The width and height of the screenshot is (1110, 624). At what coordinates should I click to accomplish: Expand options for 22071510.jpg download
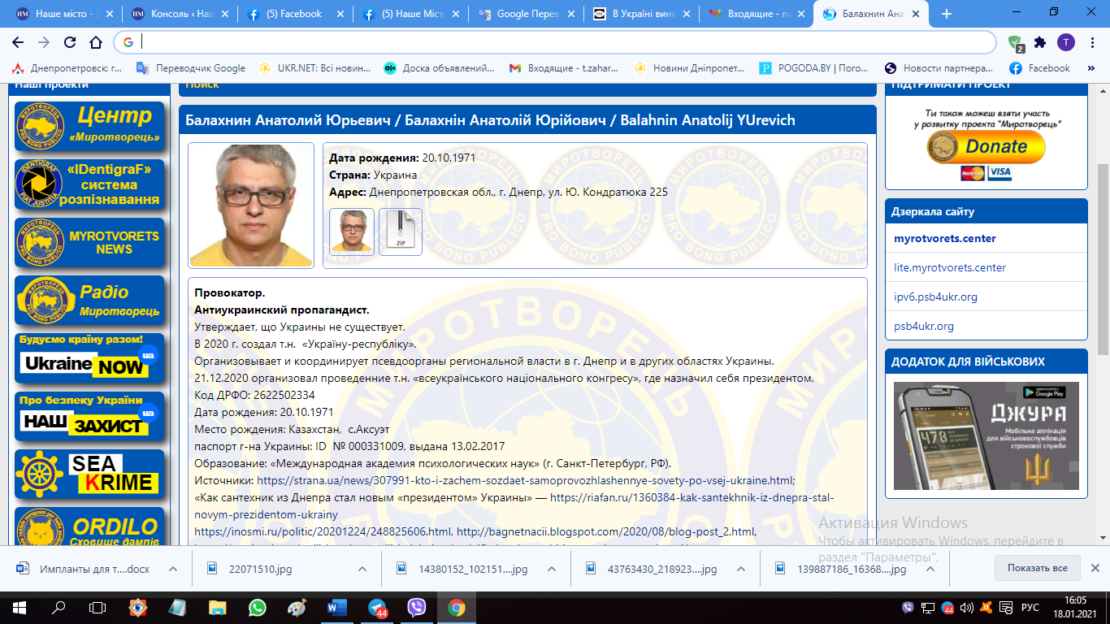click(x=362, y=569)
